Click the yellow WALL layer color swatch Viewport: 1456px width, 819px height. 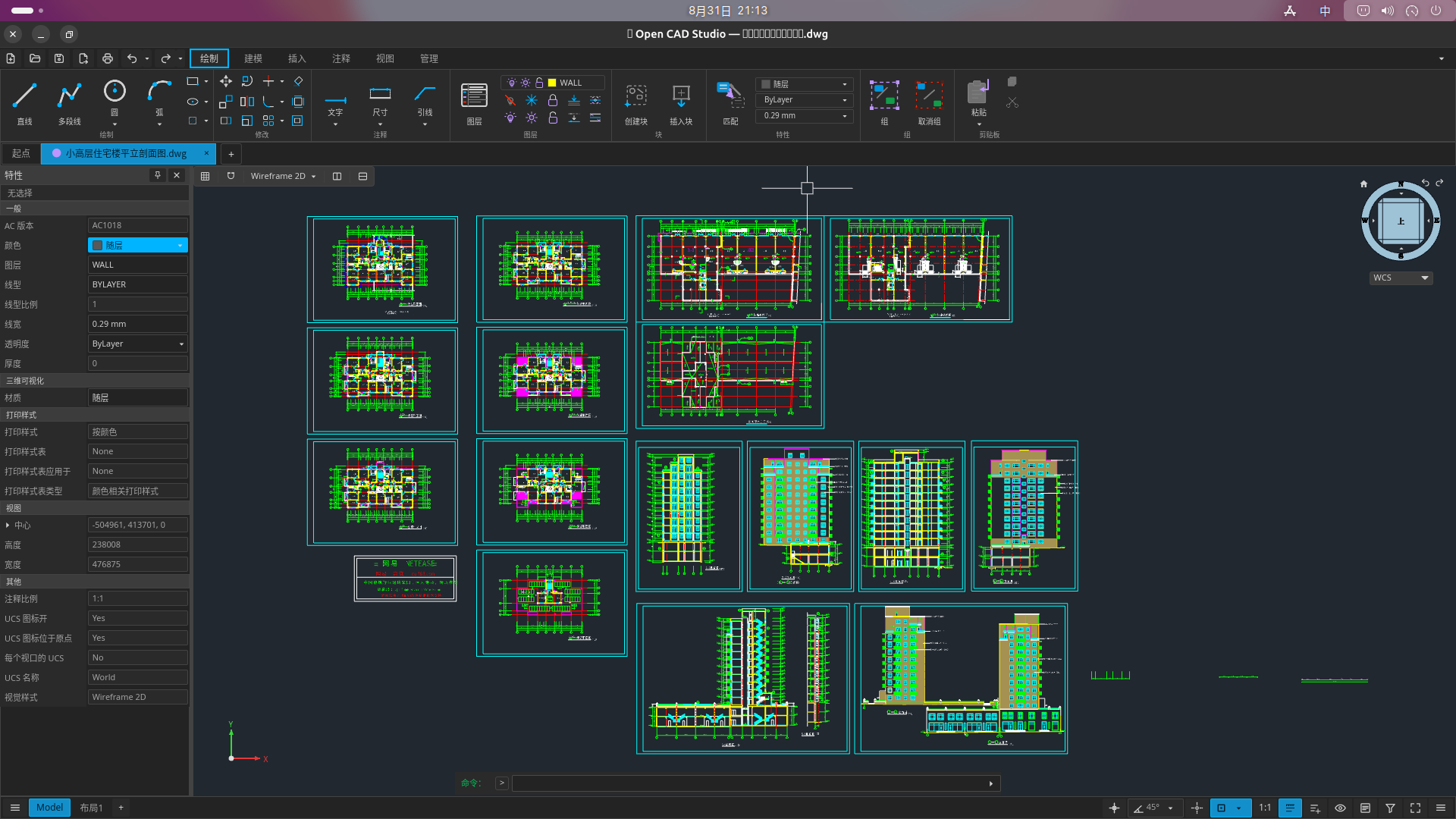coord(552,83)
